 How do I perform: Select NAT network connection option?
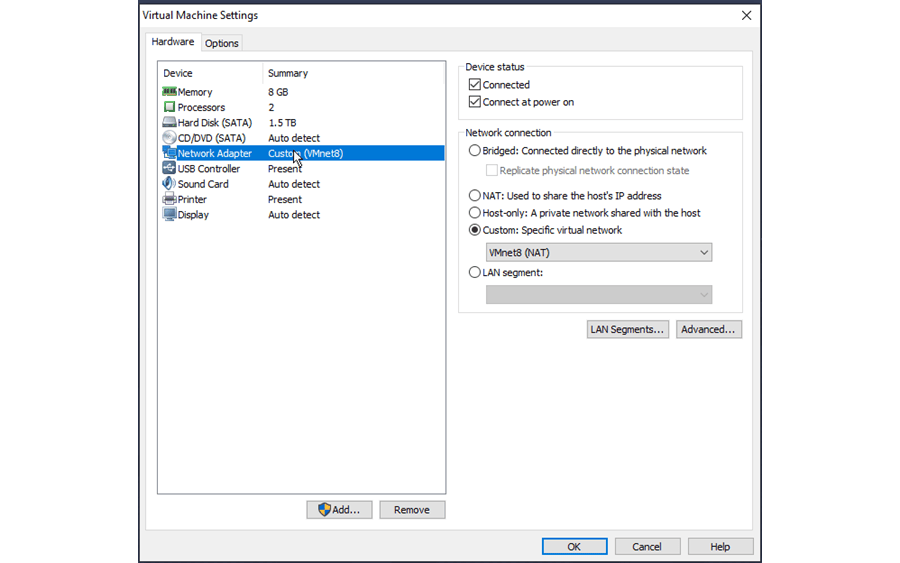(475, 196)
